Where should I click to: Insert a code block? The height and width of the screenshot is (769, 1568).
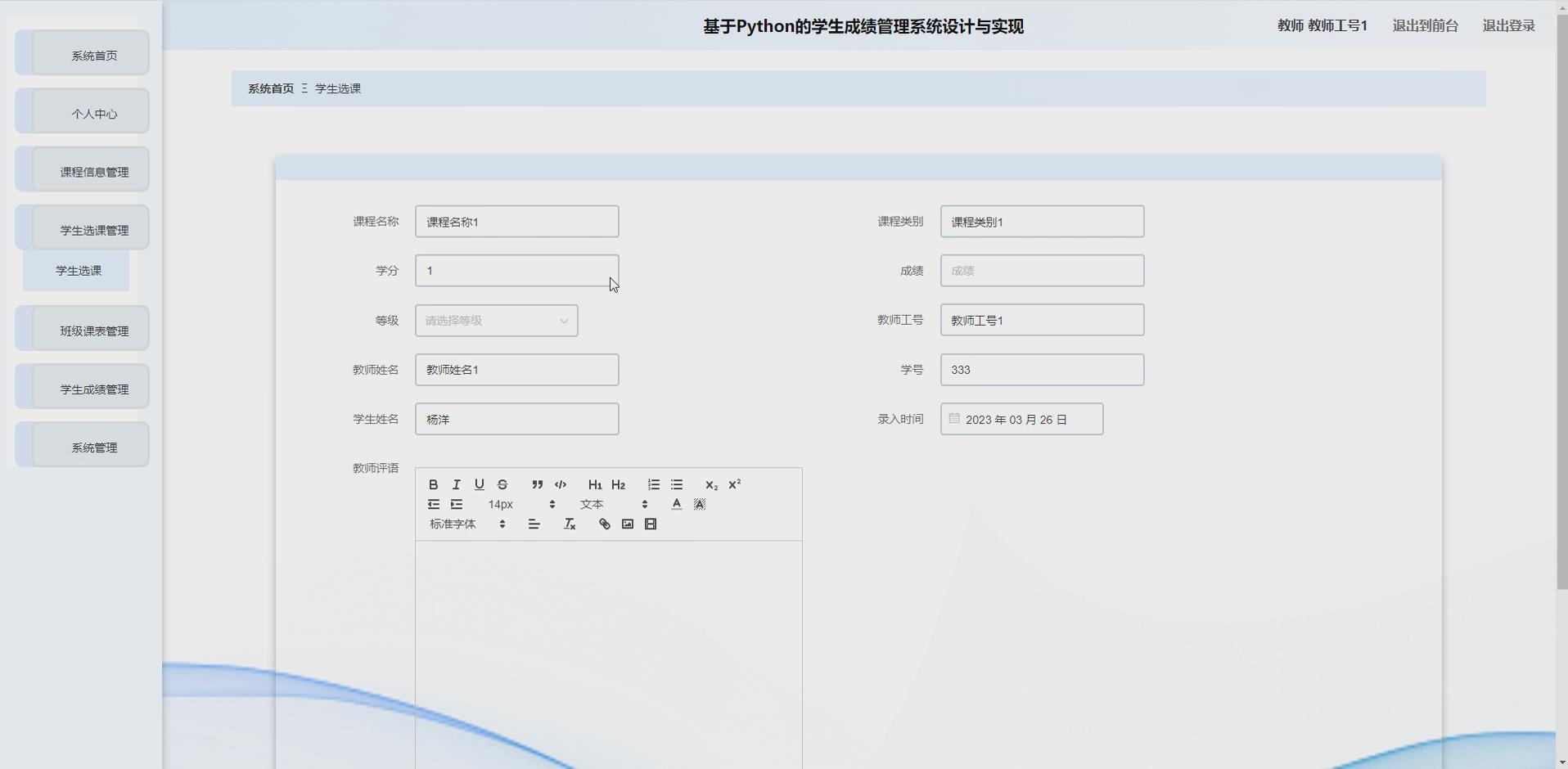coord(560,484)
